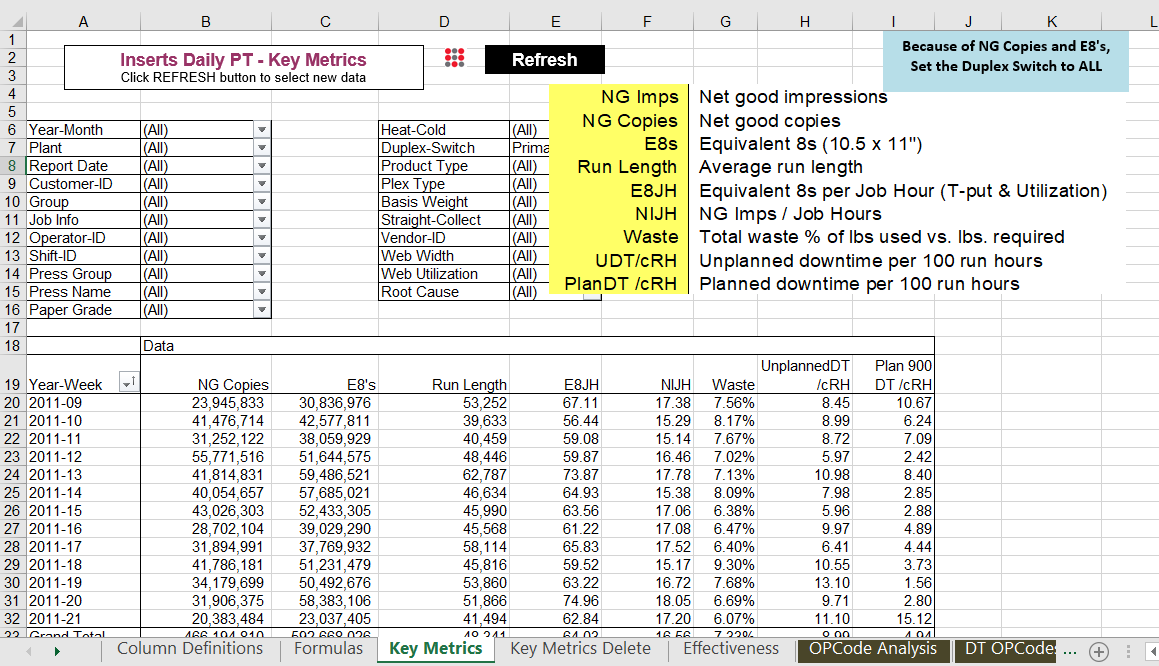Switch to the Effectiveness sheet
Screen dimensions: 1159x666
730,648
